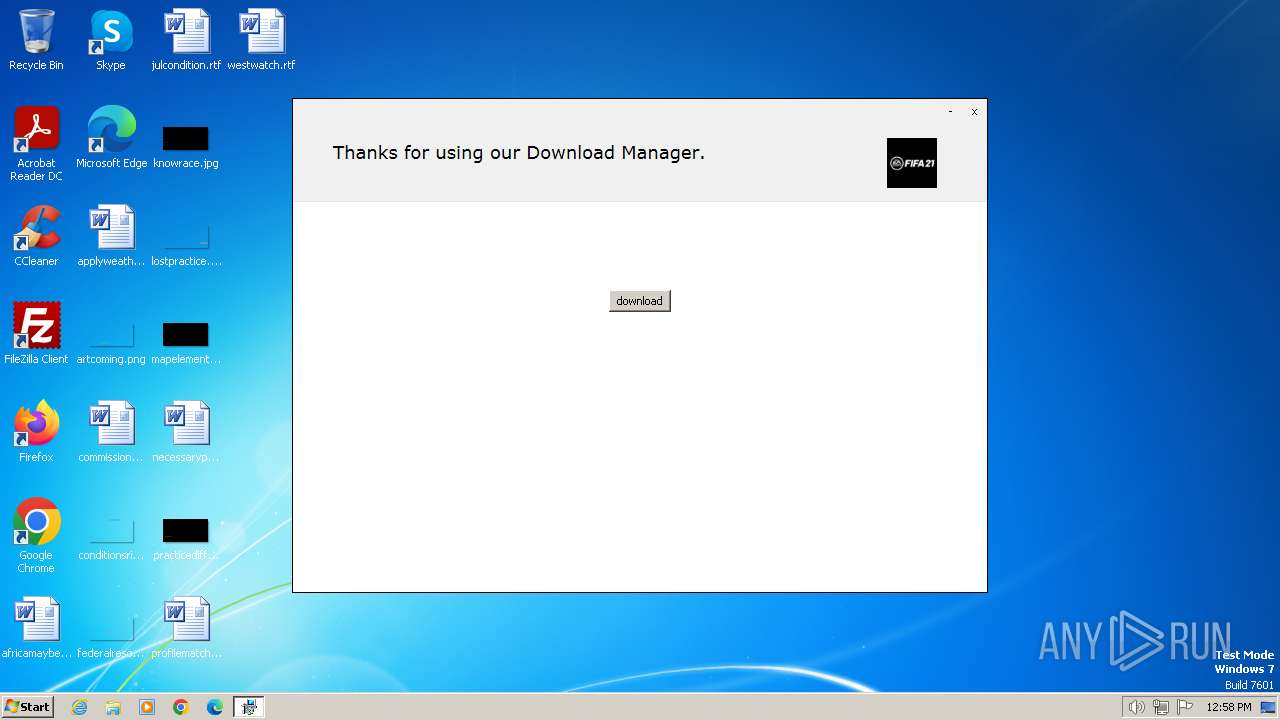Open FileZilla Client shortcut
Image resolution: width=1280 pixels, height=720 pixels.
[36, 333]
